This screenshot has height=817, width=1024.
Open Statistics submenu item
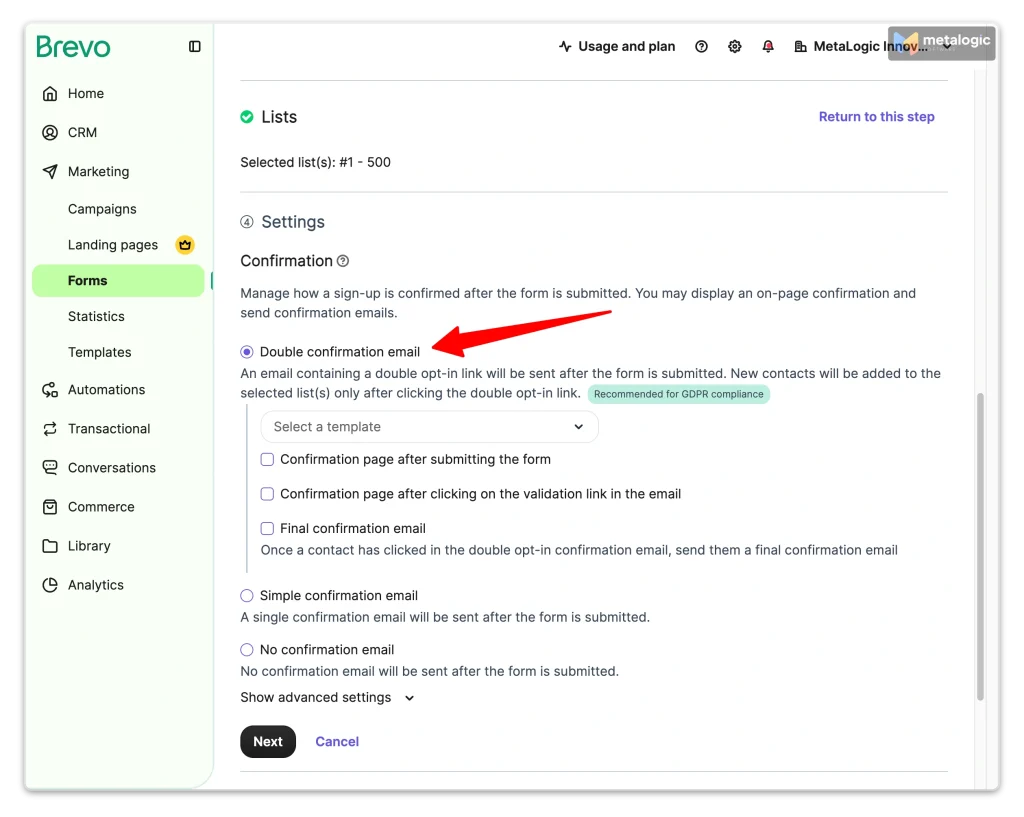pyautogui.click(x=96, y=317)
